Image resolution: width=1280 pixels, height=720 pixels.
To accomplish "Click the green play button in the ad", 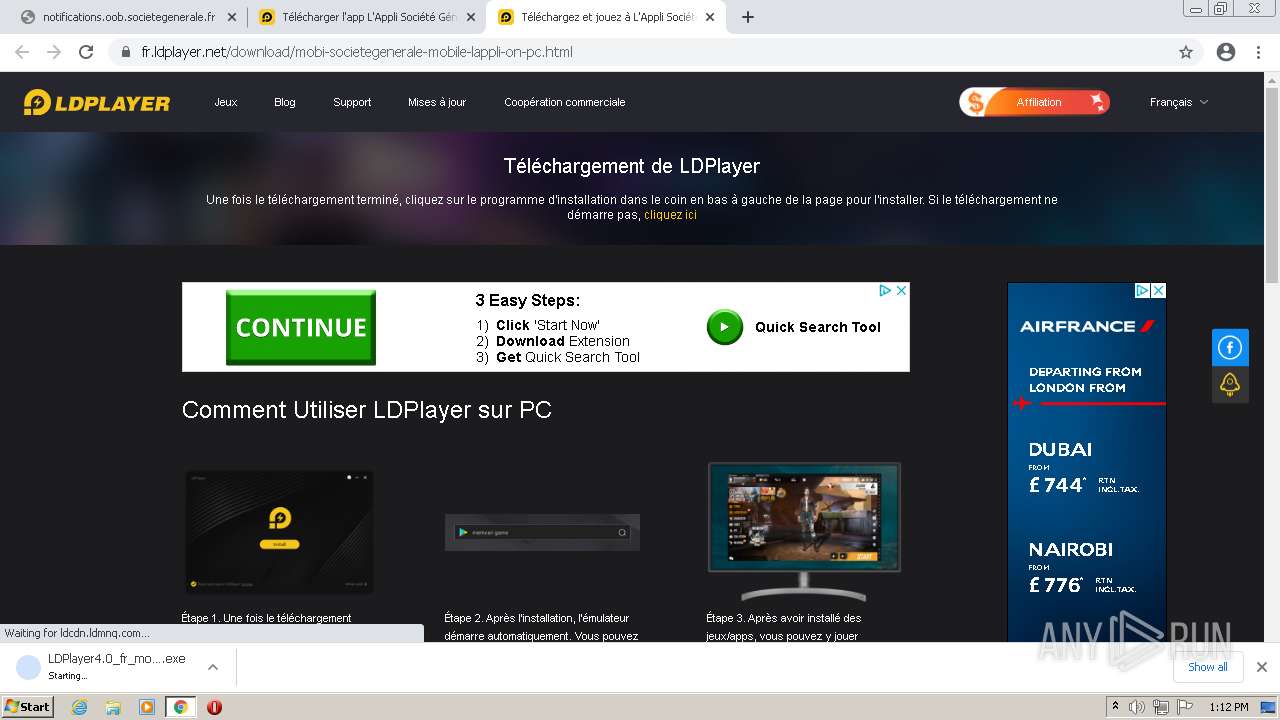I will point(725,327).
